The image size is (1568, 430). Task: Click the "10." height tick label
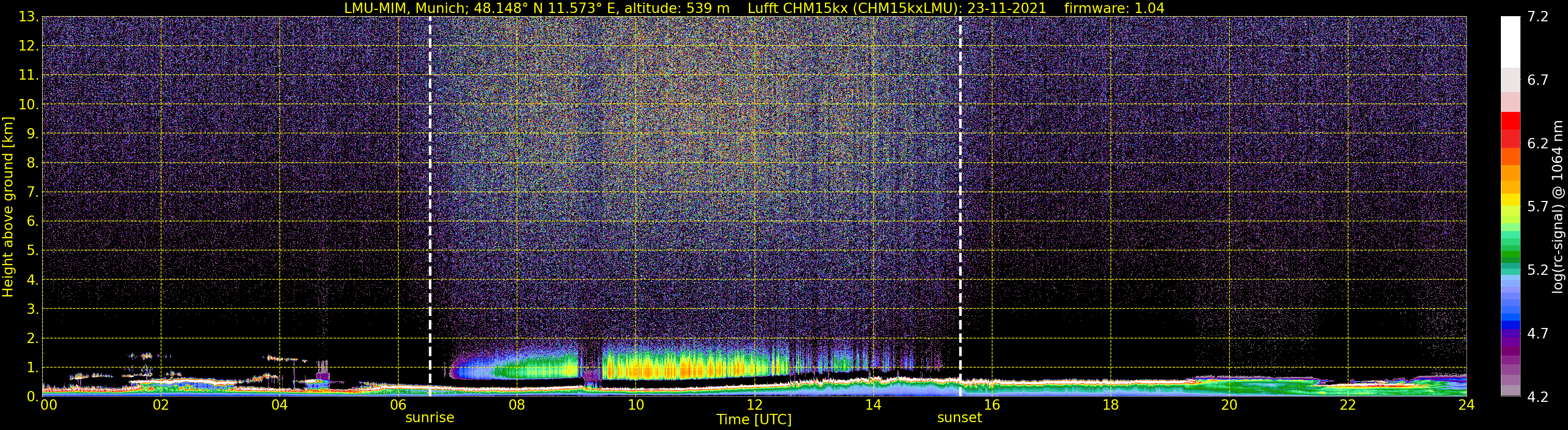coord(29,105)
